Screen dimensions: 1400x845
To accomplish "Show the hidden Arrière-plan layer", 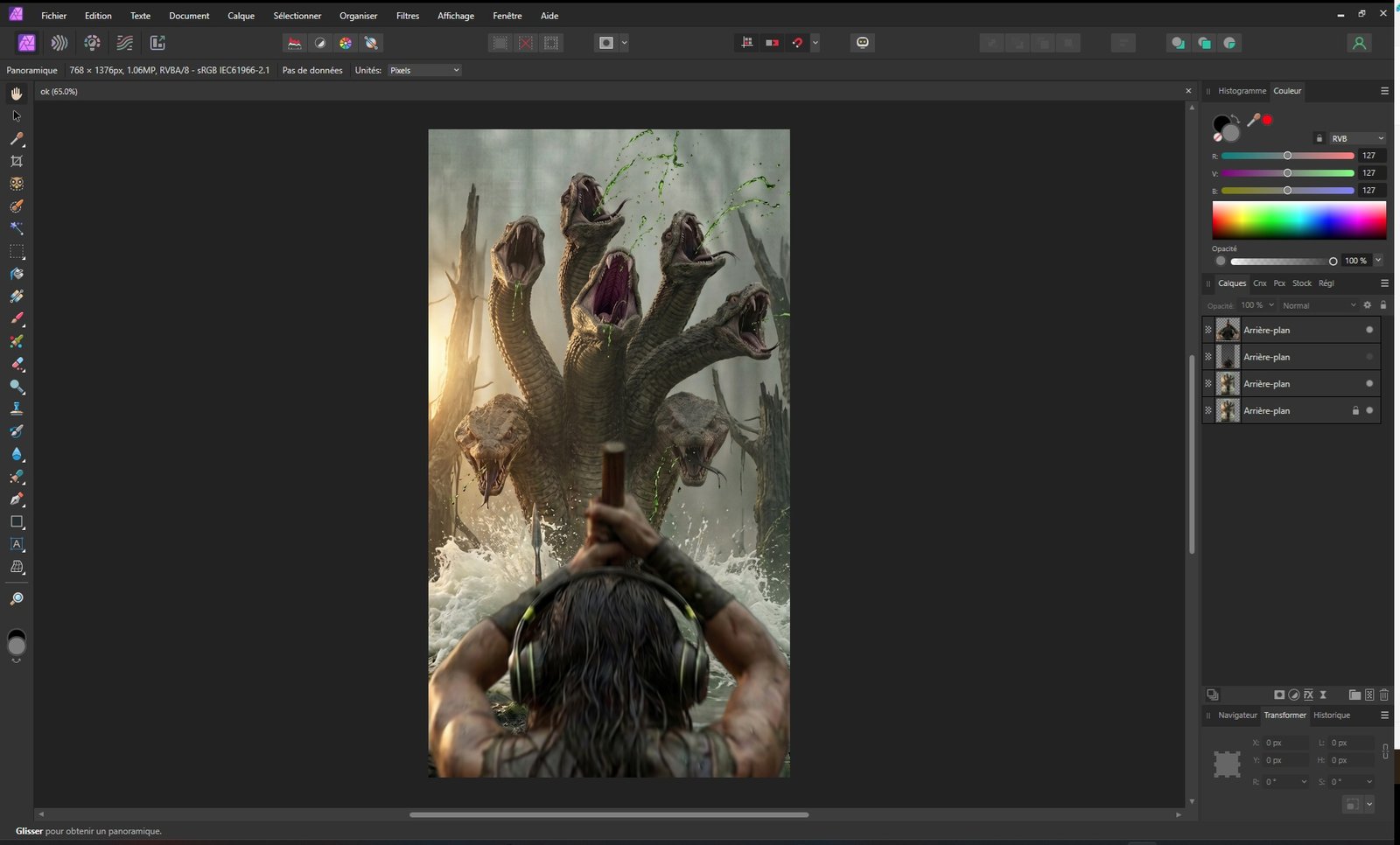I will click(1369, 357).
